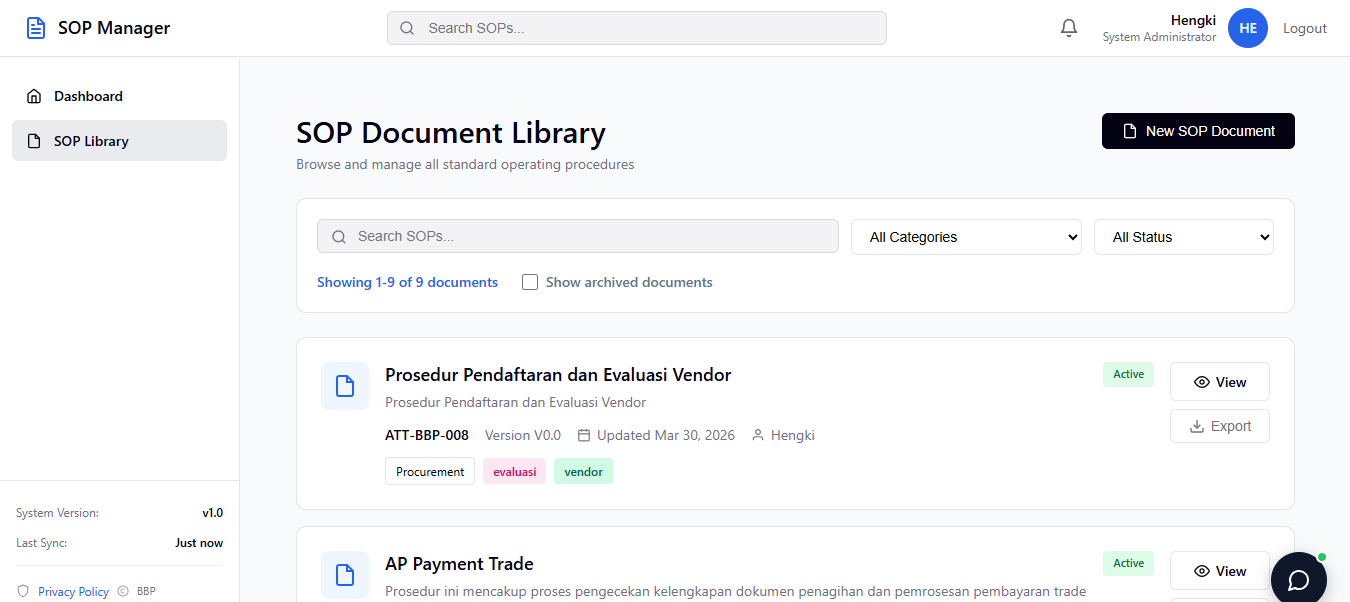This screenshot has width=1350, height=602.
Task: Click the calendar icon next to Updated Mar 30
Action: point(584,435)
